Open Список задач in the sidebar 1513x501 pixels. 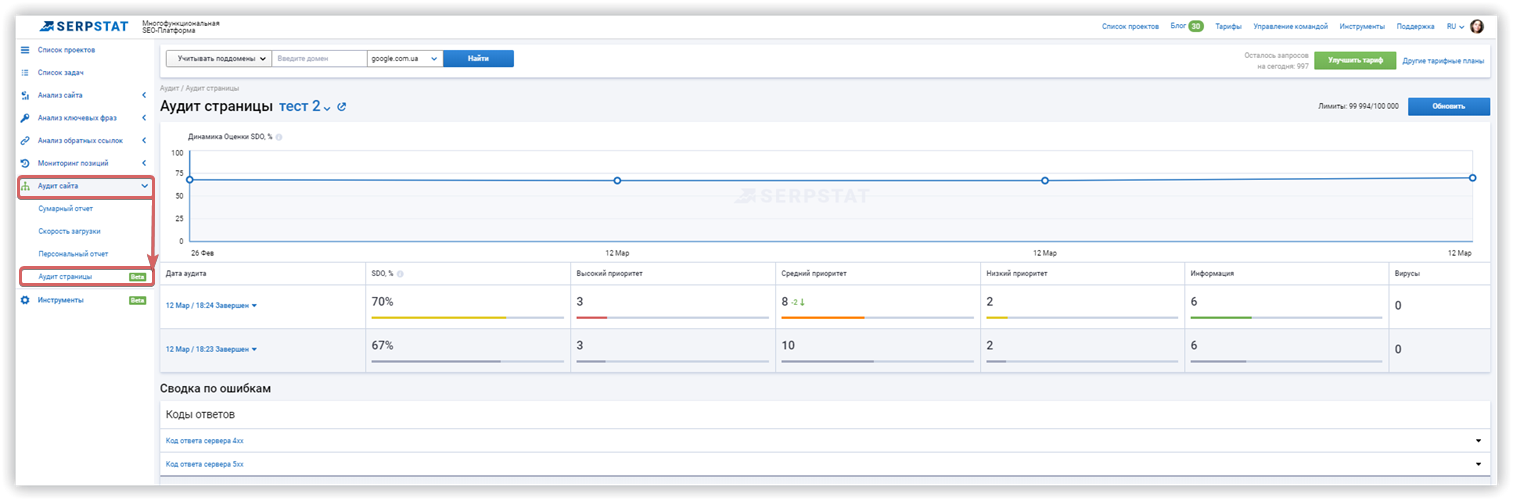coord(60,73)
